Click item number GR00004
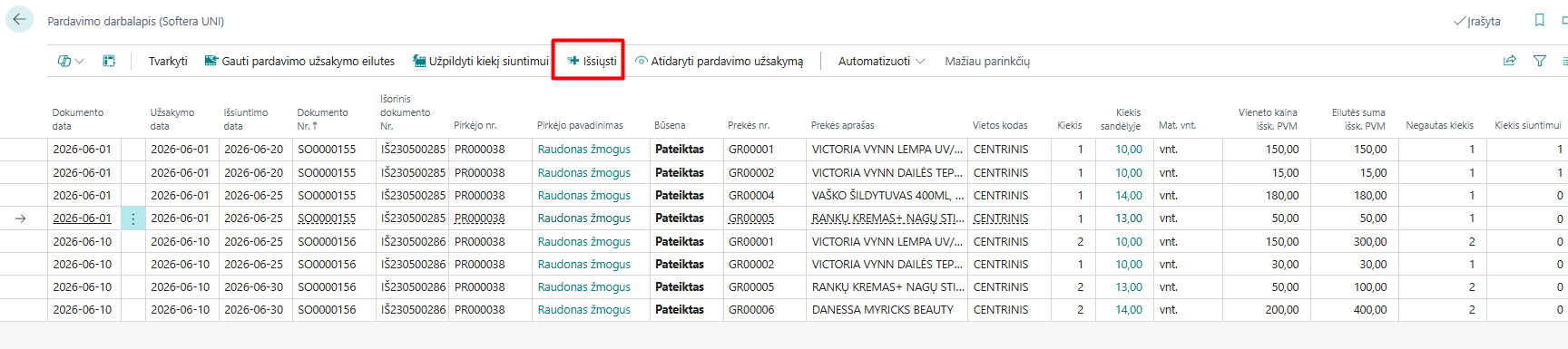Screen dimensions: 1568x349 (751, 196)
